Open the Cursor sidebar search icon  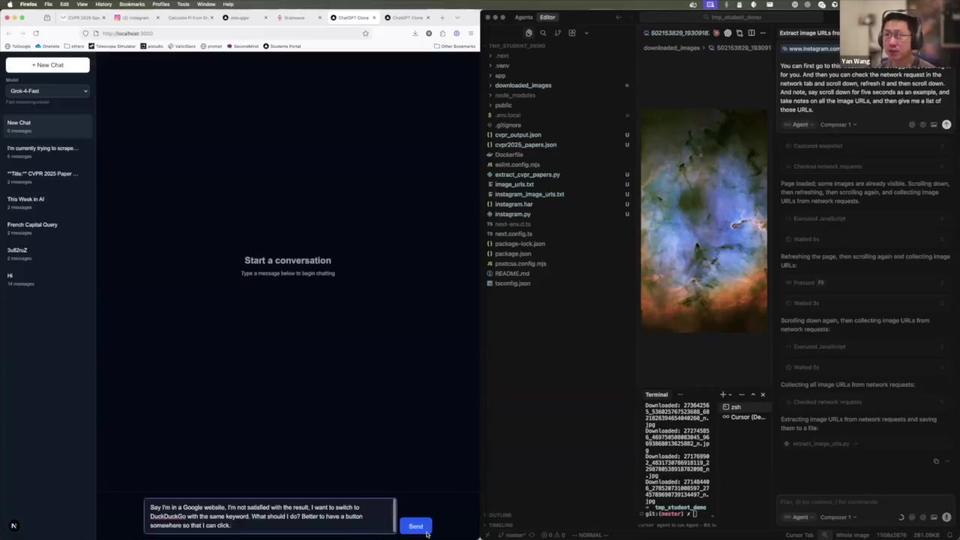tap(543, 33)
